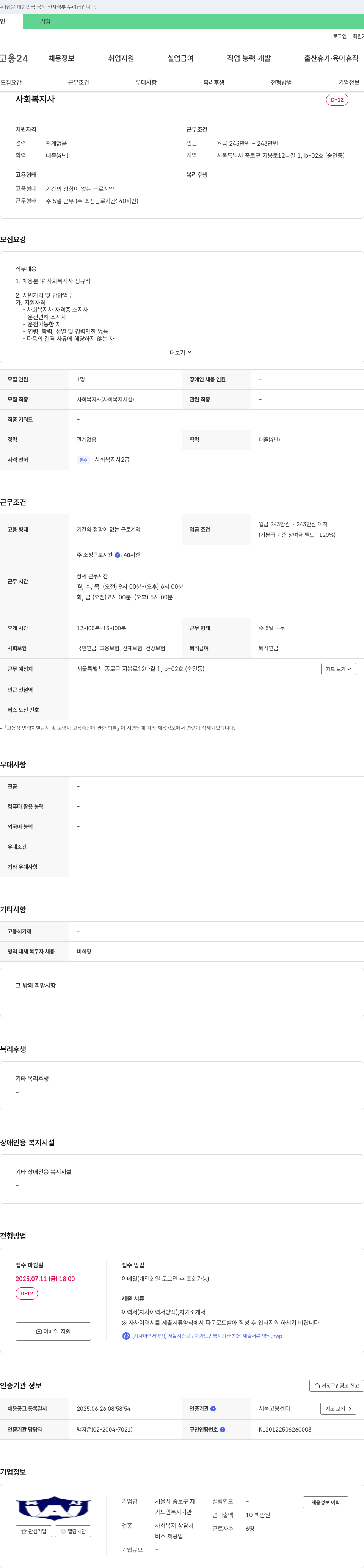Toggle 열람차단 for this company
364x1568 pixels.
[73, 1531]
